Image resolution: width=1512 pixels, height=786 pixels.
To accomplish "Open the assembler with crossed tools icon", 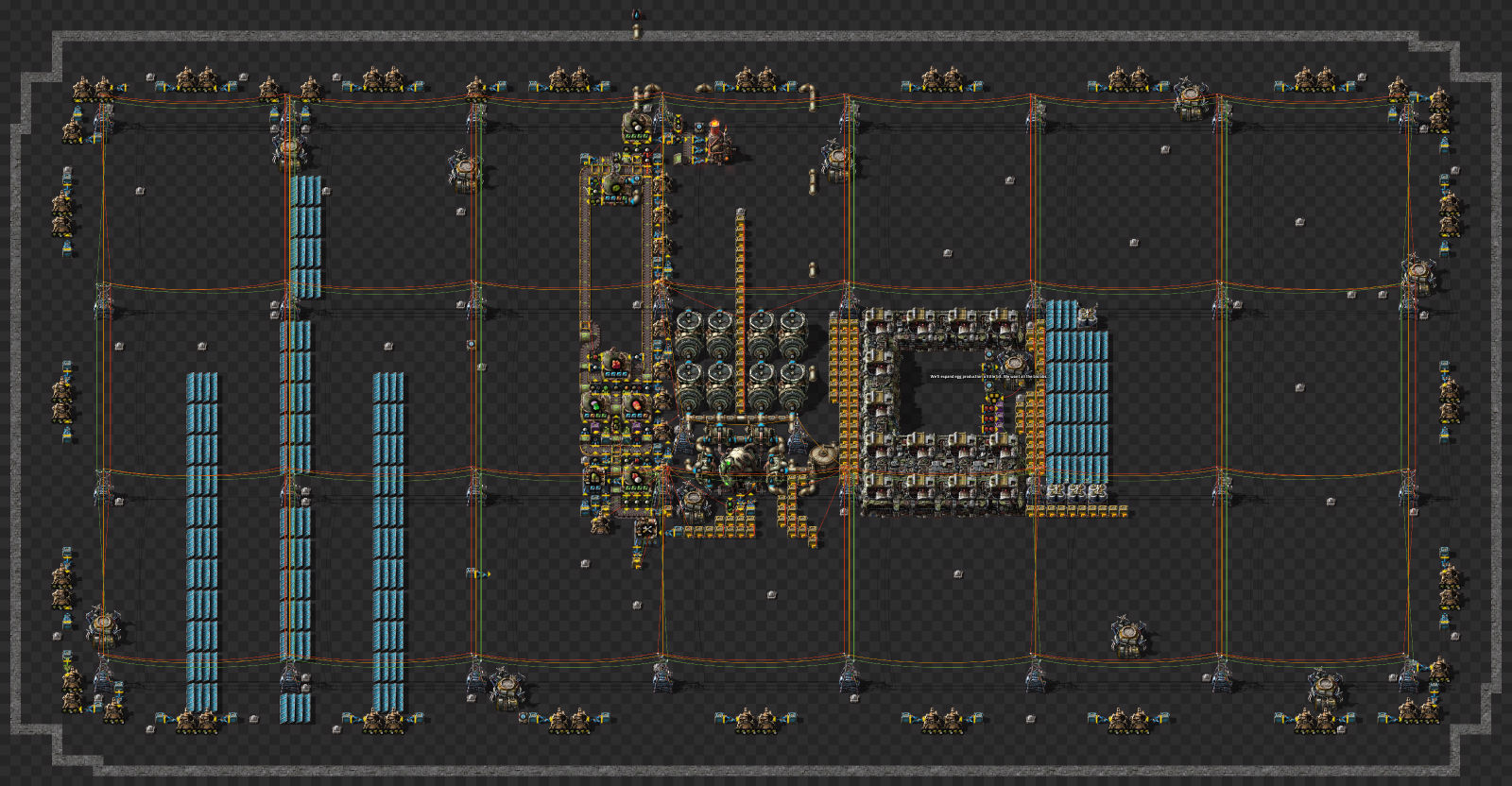I will coord(646,530).
